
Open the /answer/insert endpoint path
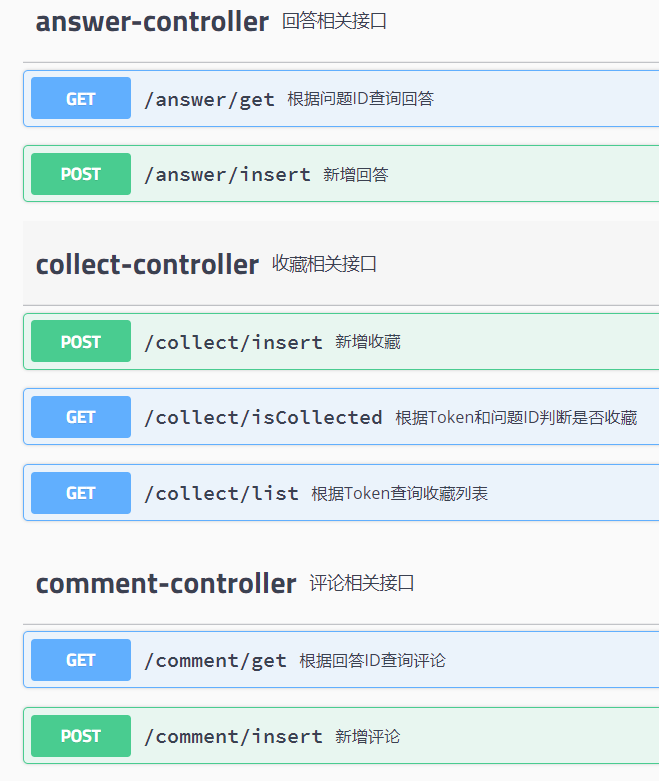coord(227,175)
